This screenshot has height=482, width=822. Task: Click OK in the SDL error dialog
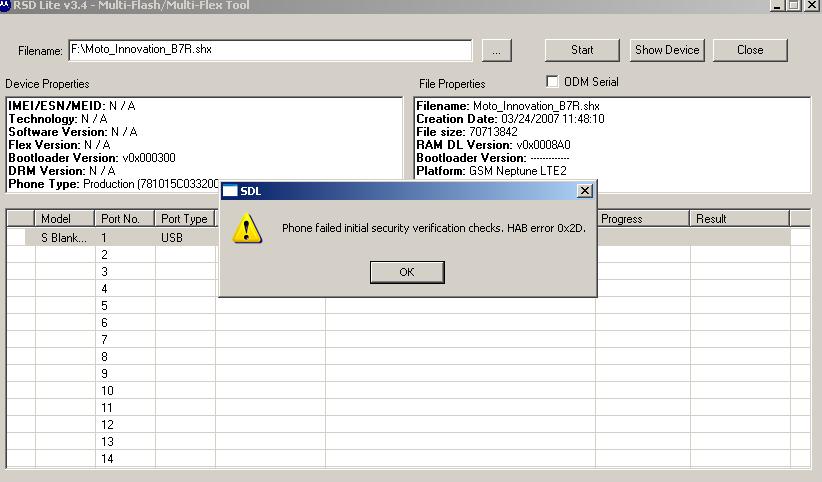pos(407,272)
